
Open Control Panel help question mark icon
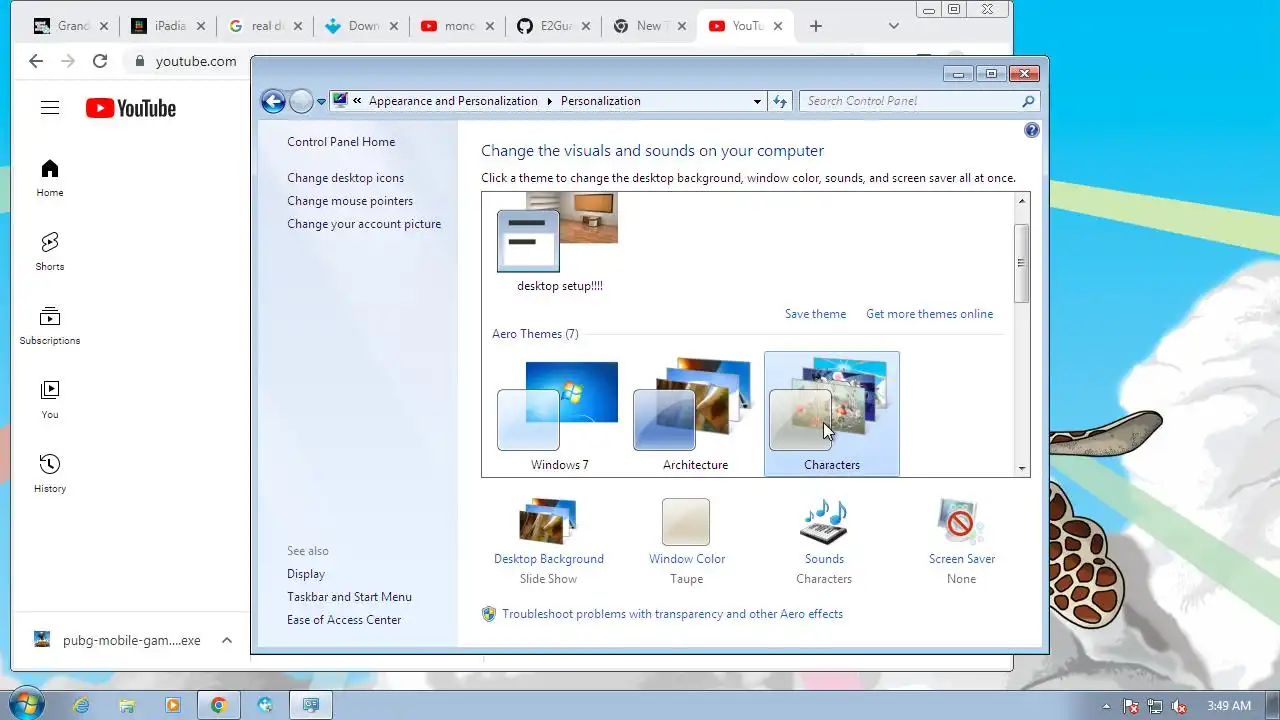click(1032, 130)
